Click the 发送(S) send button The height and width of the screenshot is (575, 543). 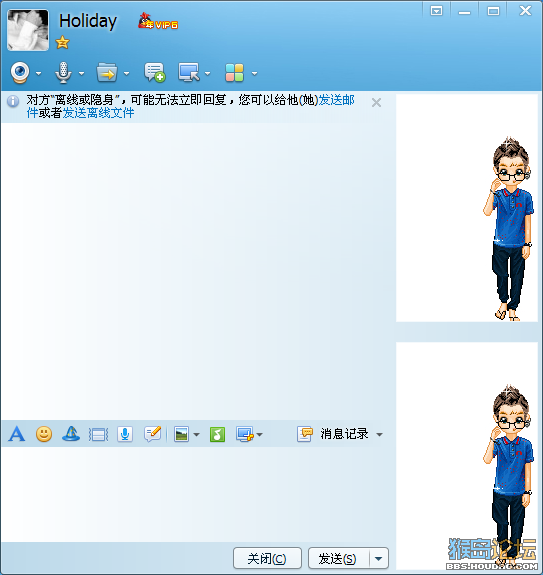coord(338,559)
